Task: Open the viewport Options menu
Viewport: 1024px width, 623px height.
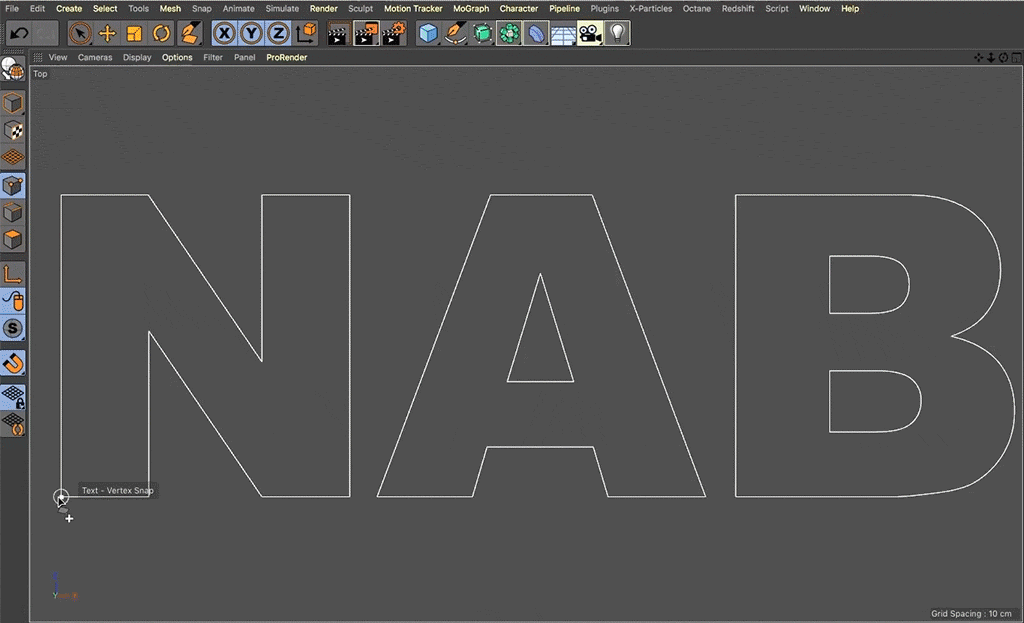Action: pyautogui.click(x=177, y=57)
